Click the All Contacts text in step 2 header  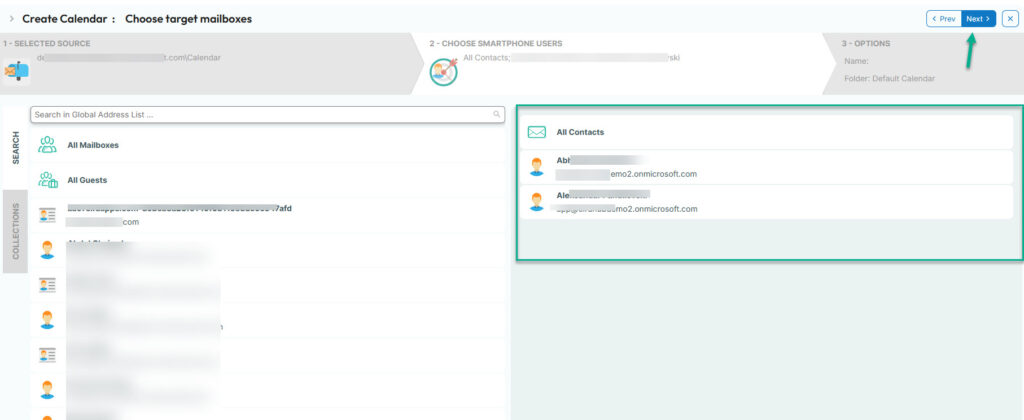[x=485, y=58]
